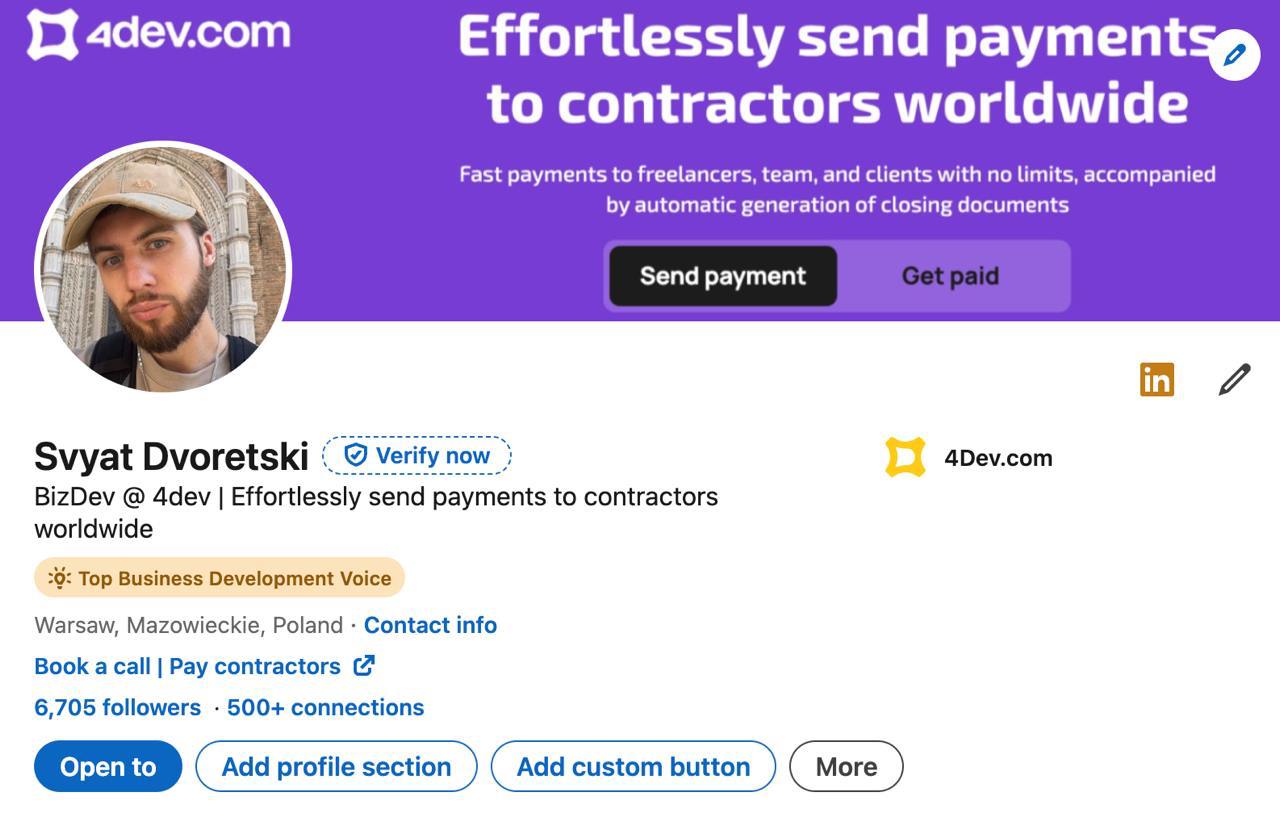This screenshot has width=1280, height=822.
Task: Open the 500+ connections page
Action: [x=324, y=707]
